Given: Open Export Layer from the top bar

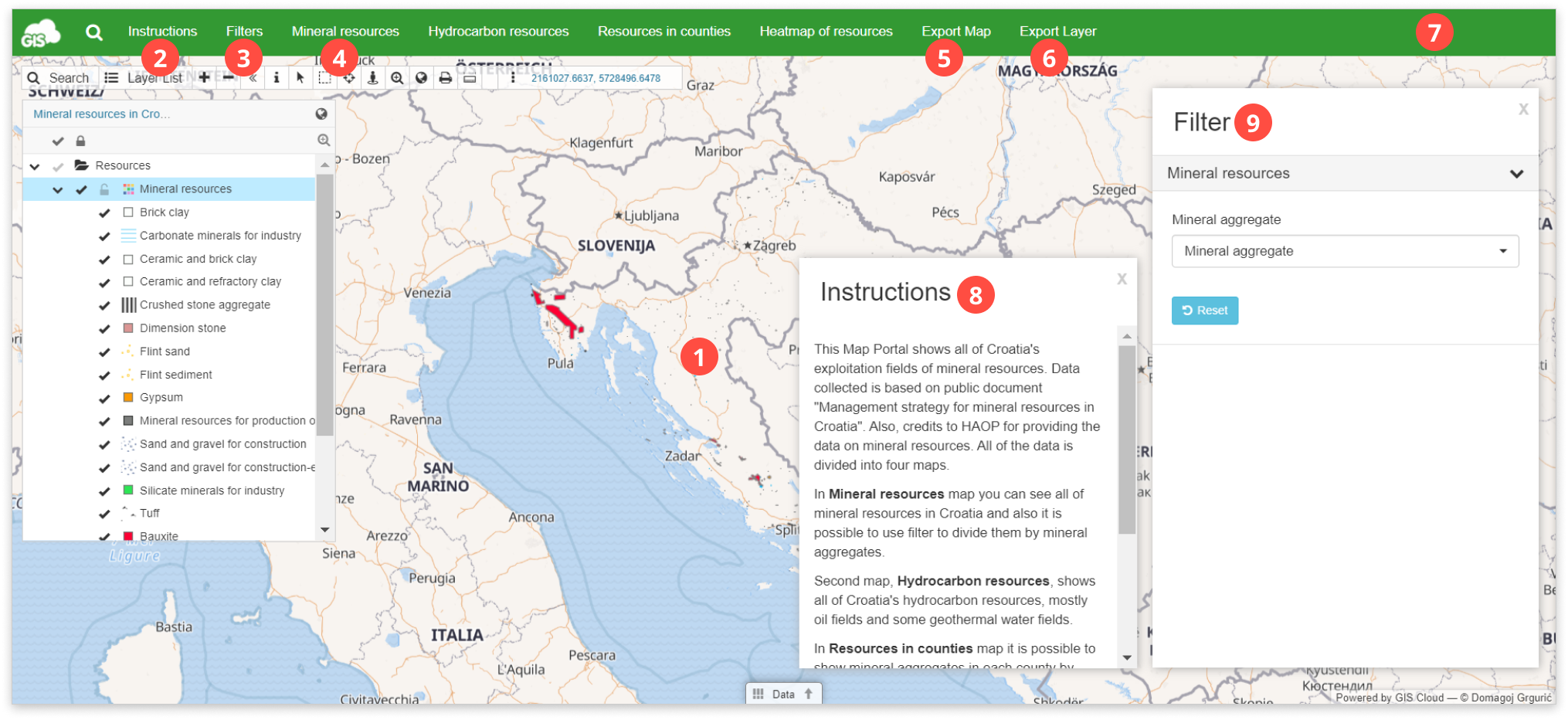Looking at the screenshot, I should point(1057,31).
